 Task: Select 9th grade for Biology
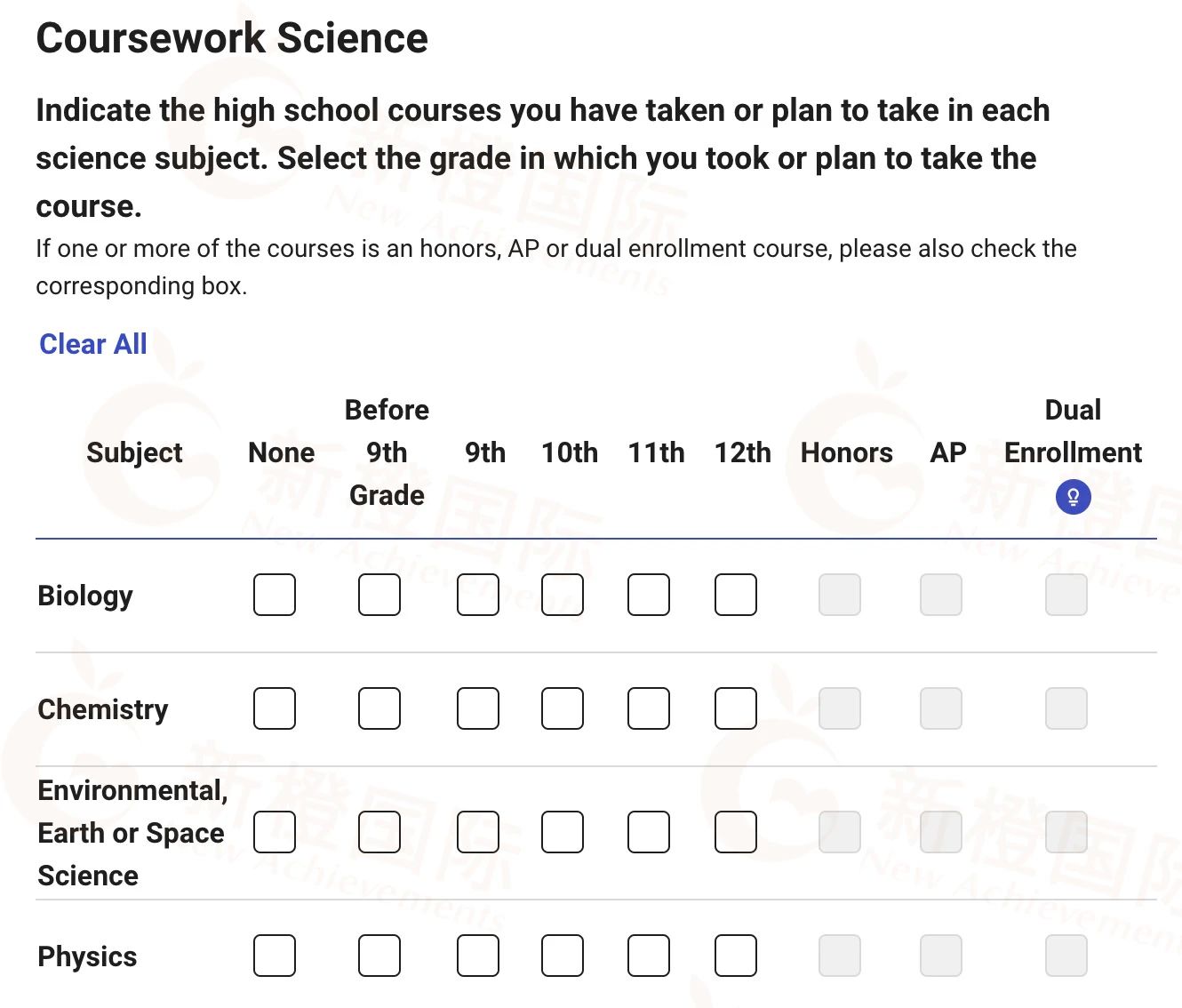(x=478, y=595)
